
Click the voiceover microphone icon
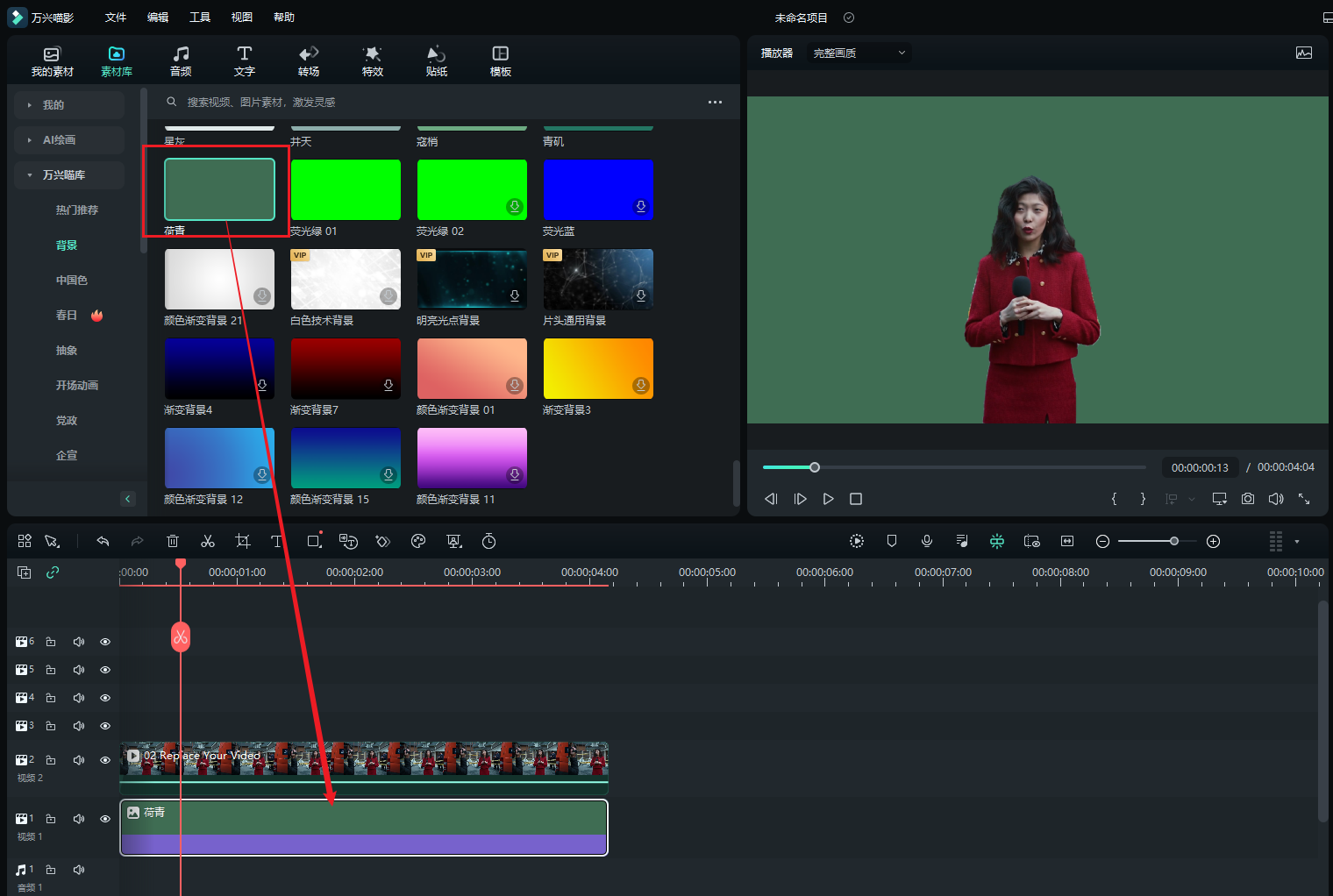tap(926, 542)
